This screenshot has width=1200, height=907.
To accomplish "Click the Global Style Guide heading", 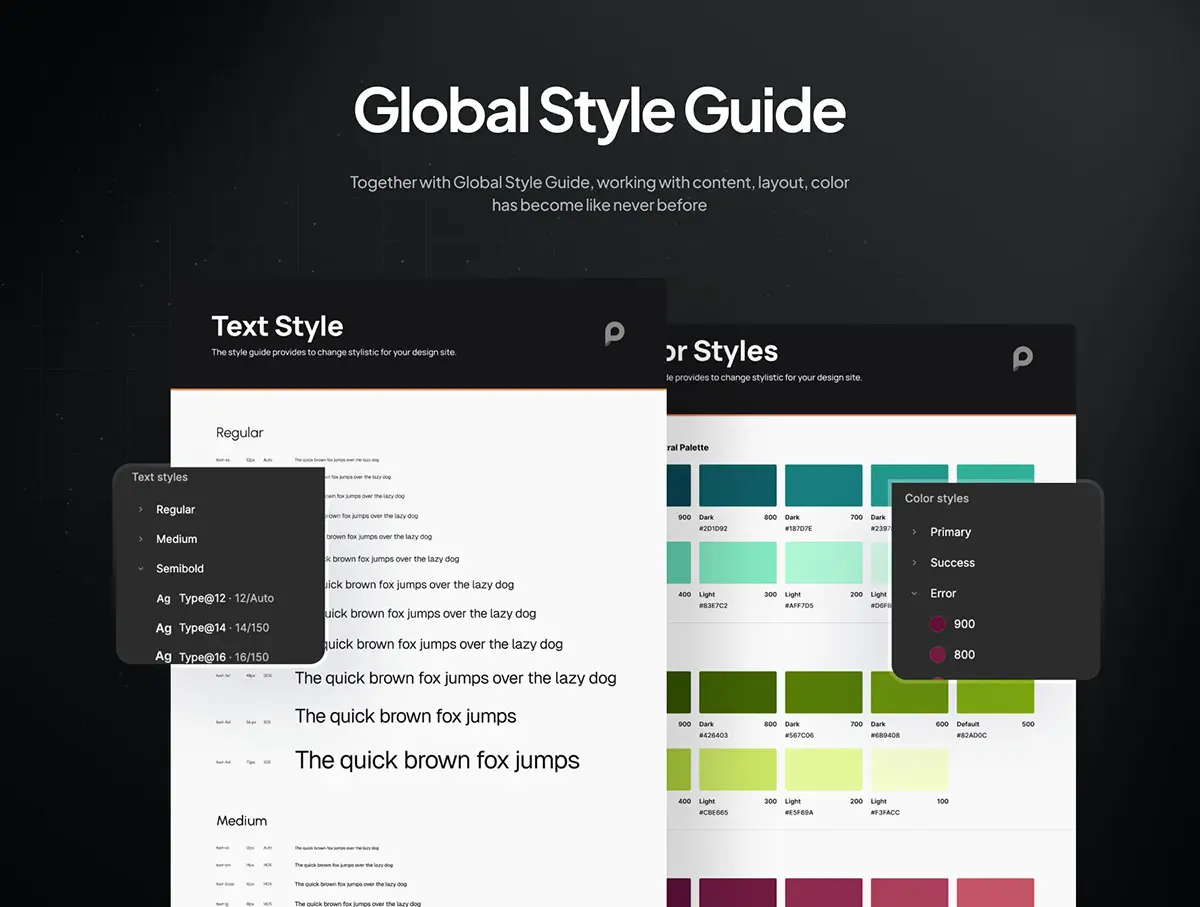I will [599, 110].
